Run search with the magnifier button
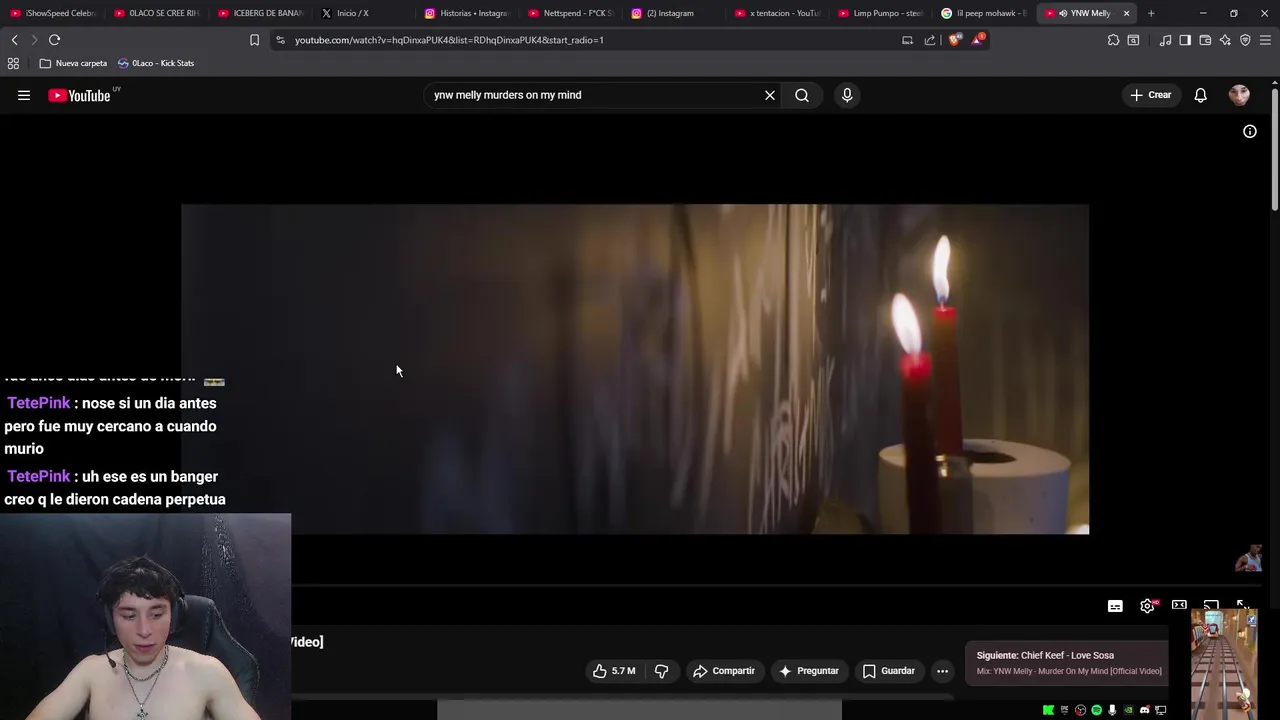1280x720 pixels. (x=802, y=95)
